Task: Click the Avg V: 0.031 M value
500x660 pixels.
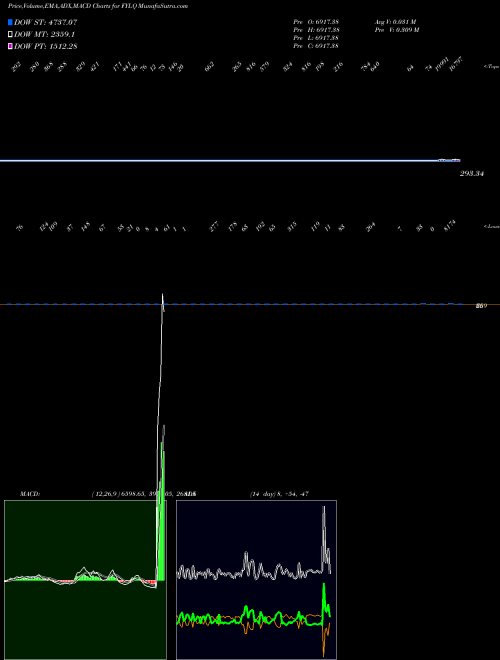Action: [x=396, y=22]
